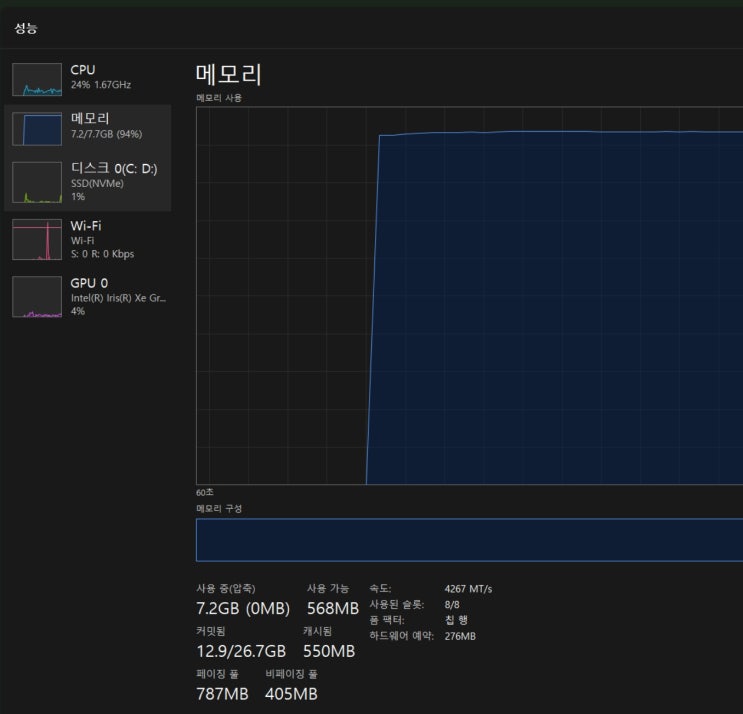
Task: Click the CPU mini graph thumbnail
Action: [x=37, y=80]
